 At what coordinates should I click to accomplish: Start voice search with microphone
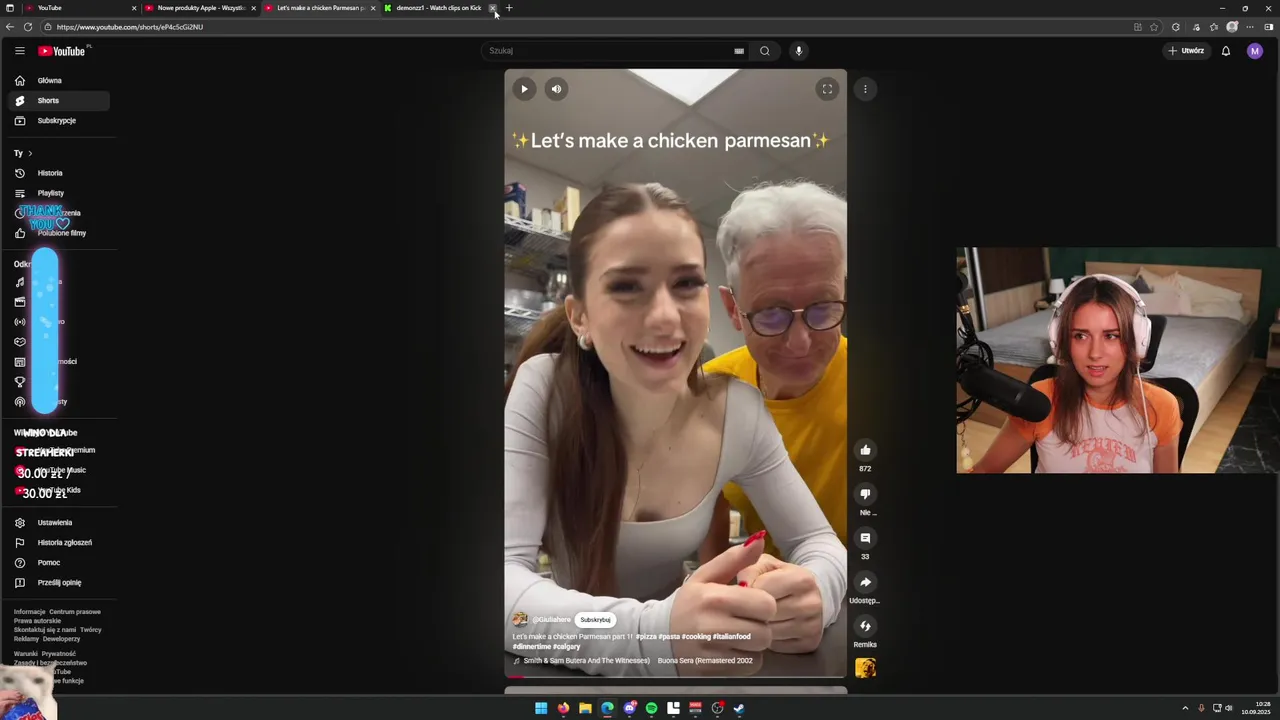pyautogui.click(x=798, y=51)
